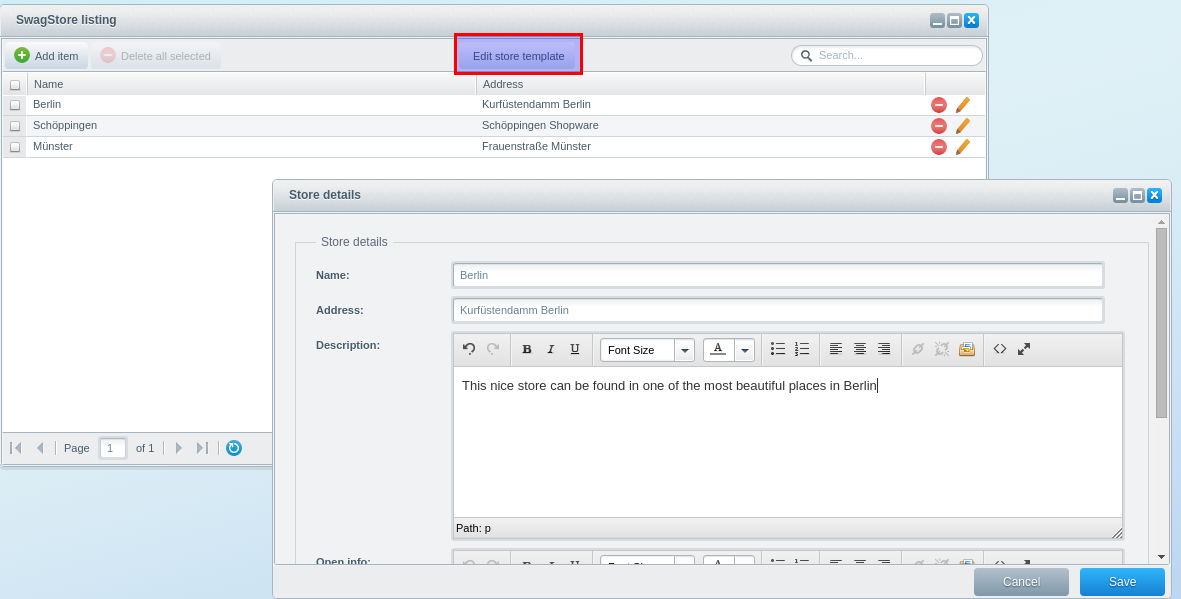Undo the last change in Description
1181x599 pixels.
coord(469,349)
